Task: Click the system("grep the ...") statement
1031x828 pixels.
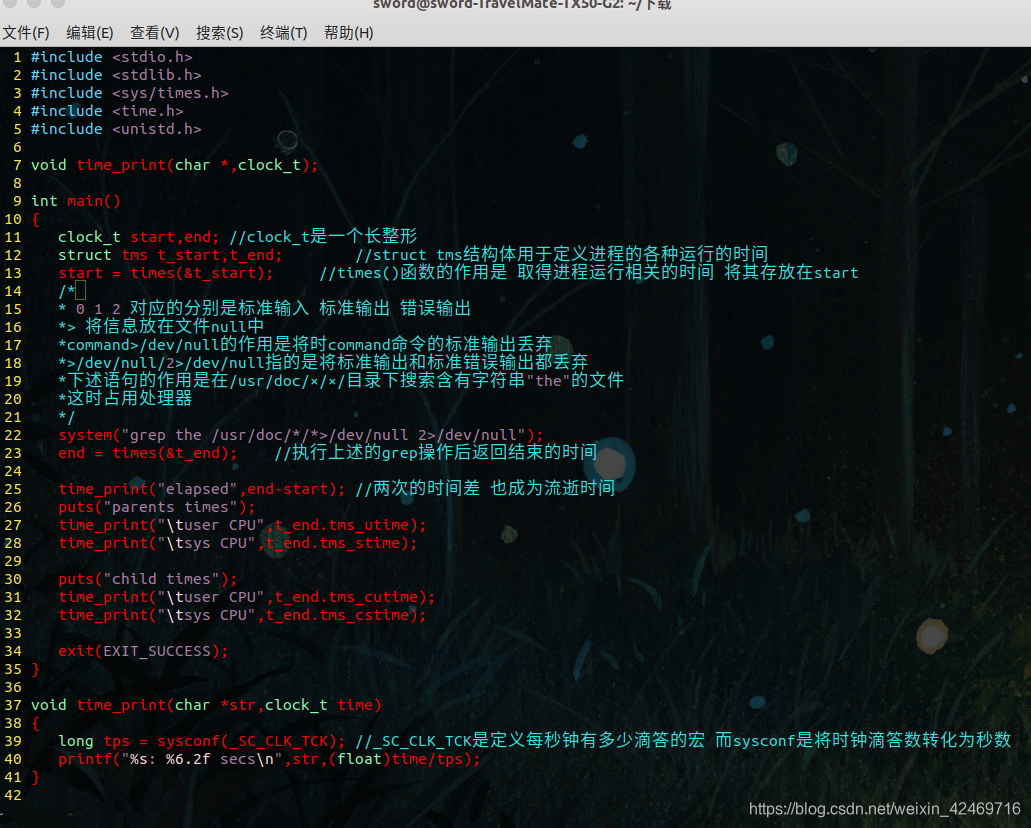Action: tap(300, 435)
